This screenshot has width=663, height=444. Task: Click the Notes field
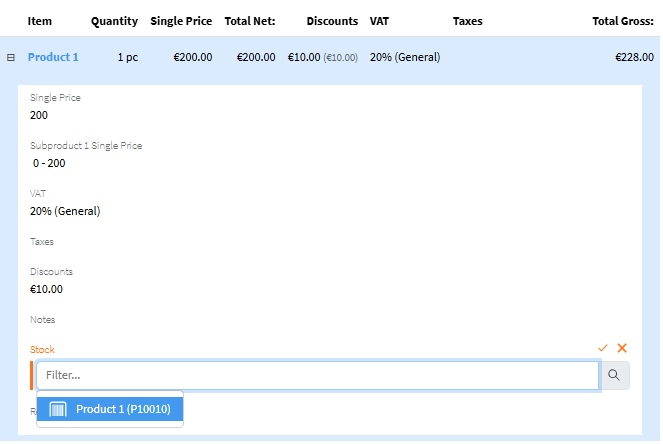click(x=42, y=320)
